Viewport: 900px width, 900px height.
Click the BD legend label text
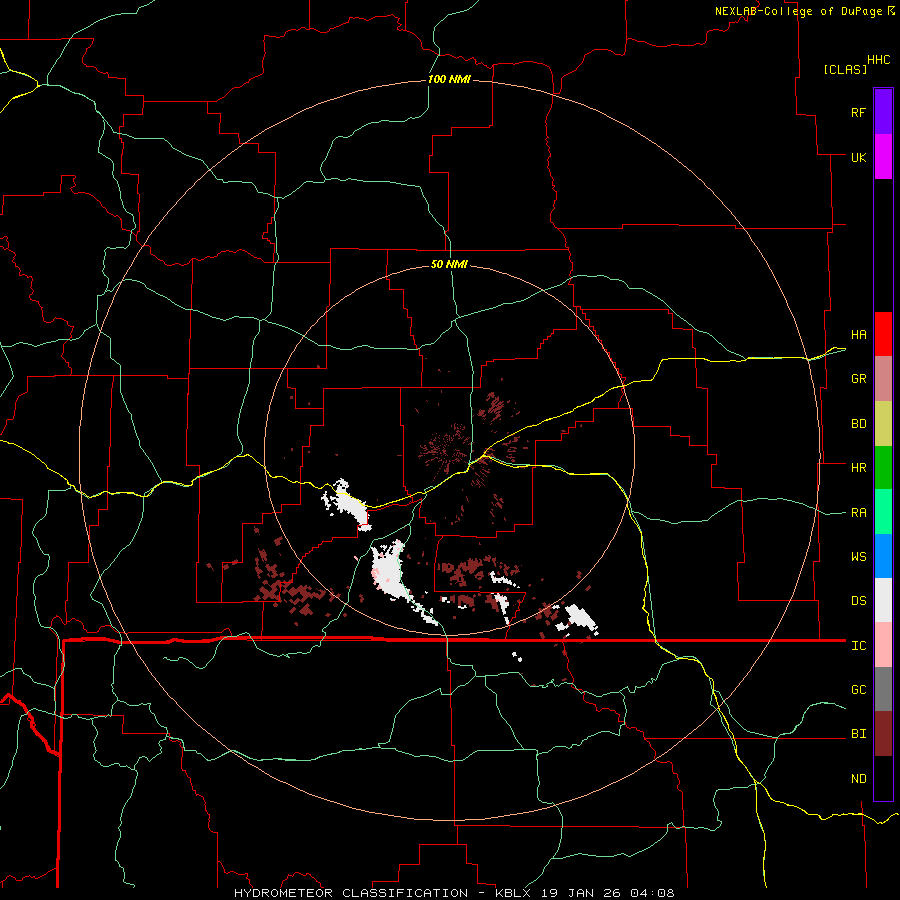[859, 424]
